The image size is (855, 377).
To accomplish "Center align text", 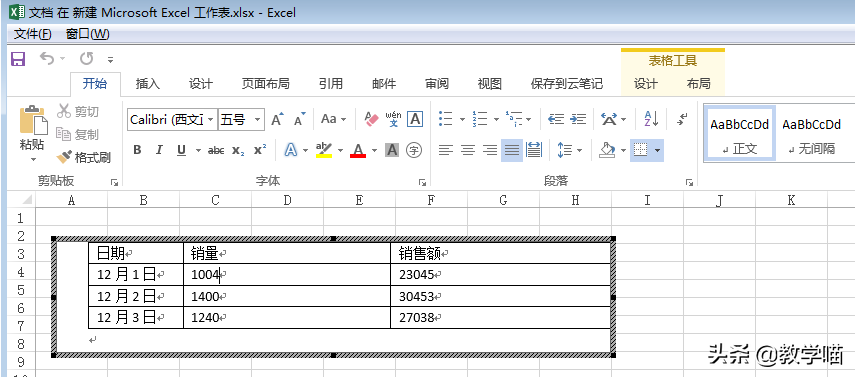I will (468, 150).
